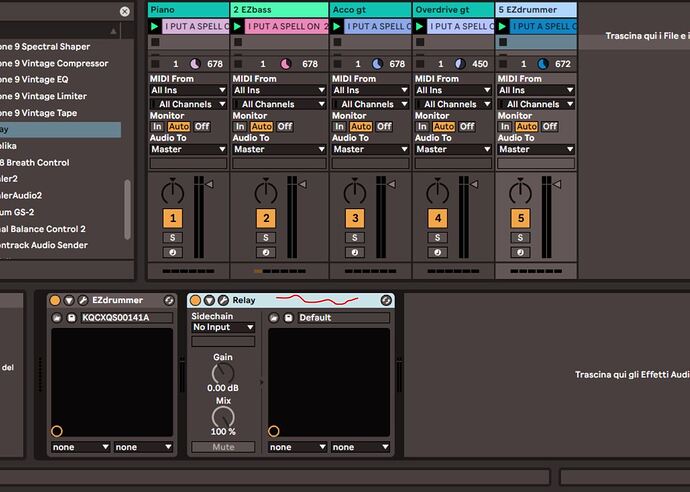The width and height of the screenshot is (690, 492).
Task: Open Piano All Channels dropdown
Action: (x=188, y=104)
